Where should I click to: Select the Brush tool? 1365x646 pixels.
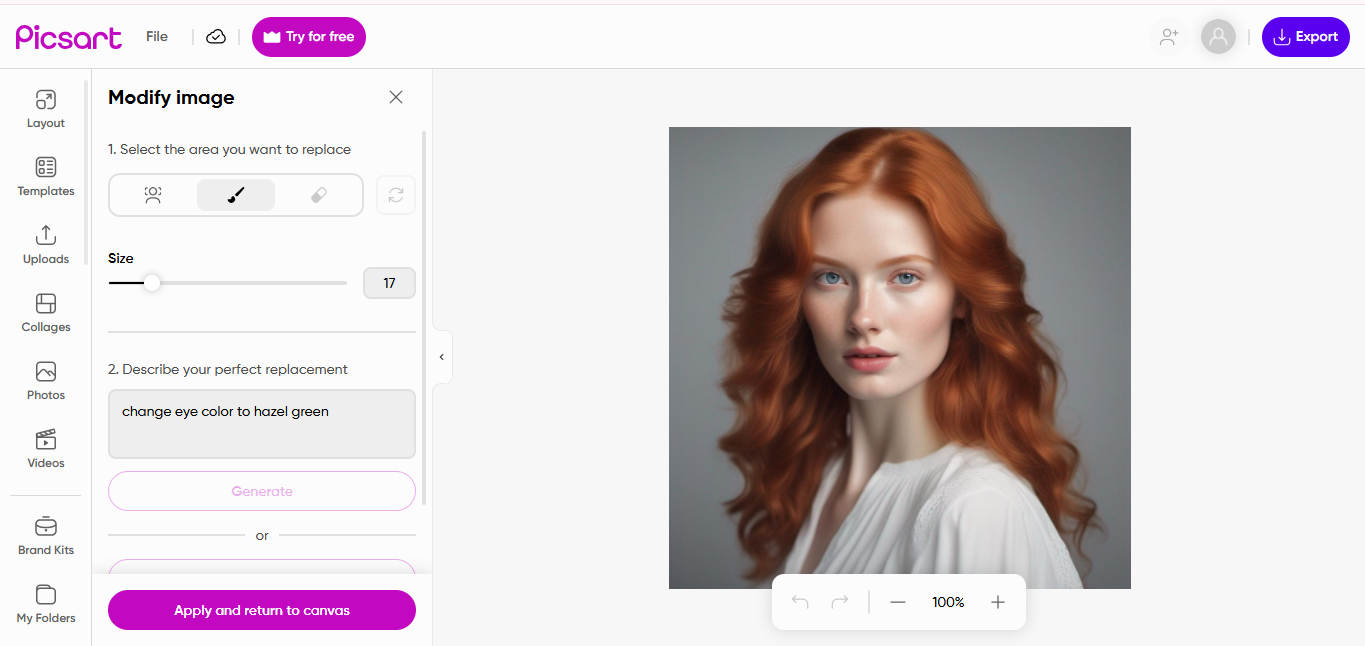coord(235,194)
